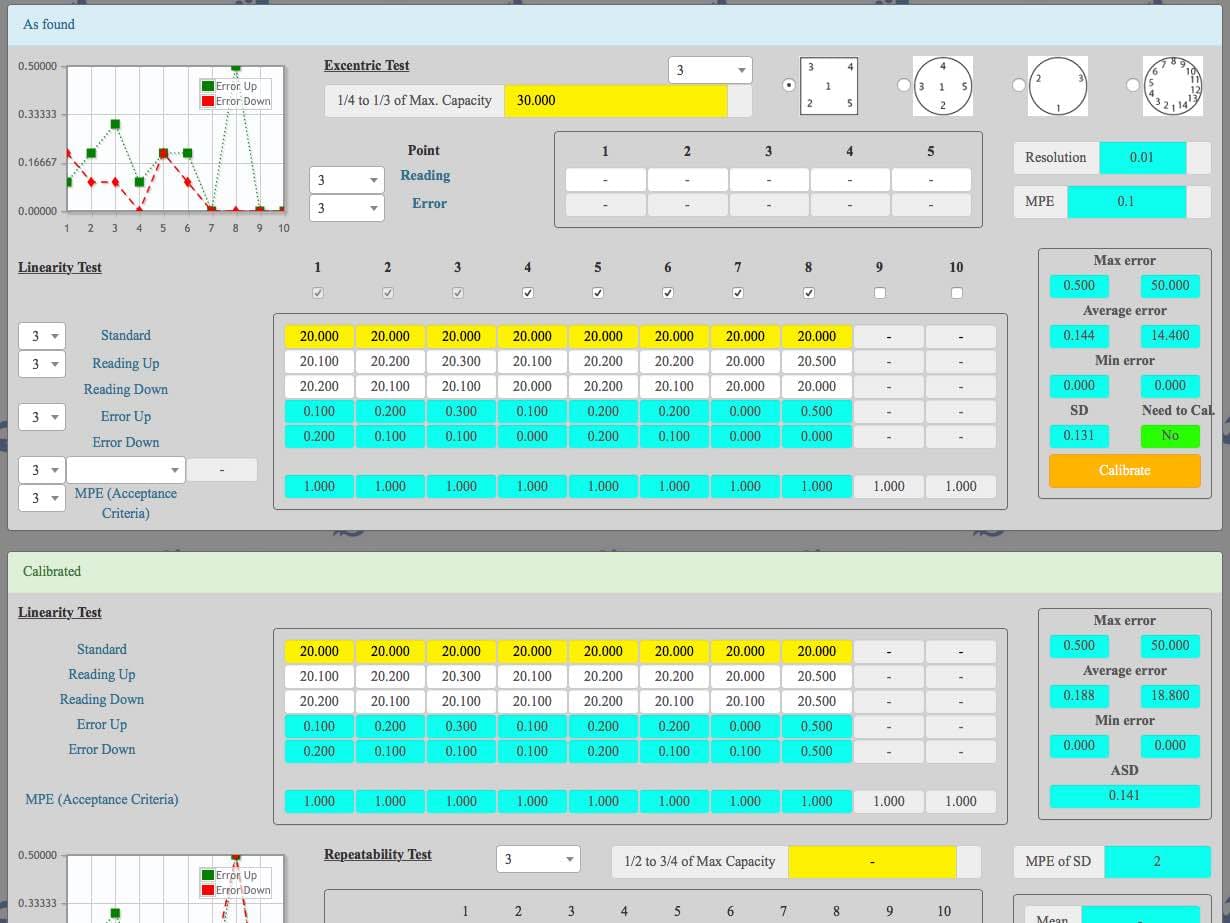Open the Repeatability Test decimals dropdown
Image resolution: width=1230 pixels, height=923 pixels.
[538, 859]
